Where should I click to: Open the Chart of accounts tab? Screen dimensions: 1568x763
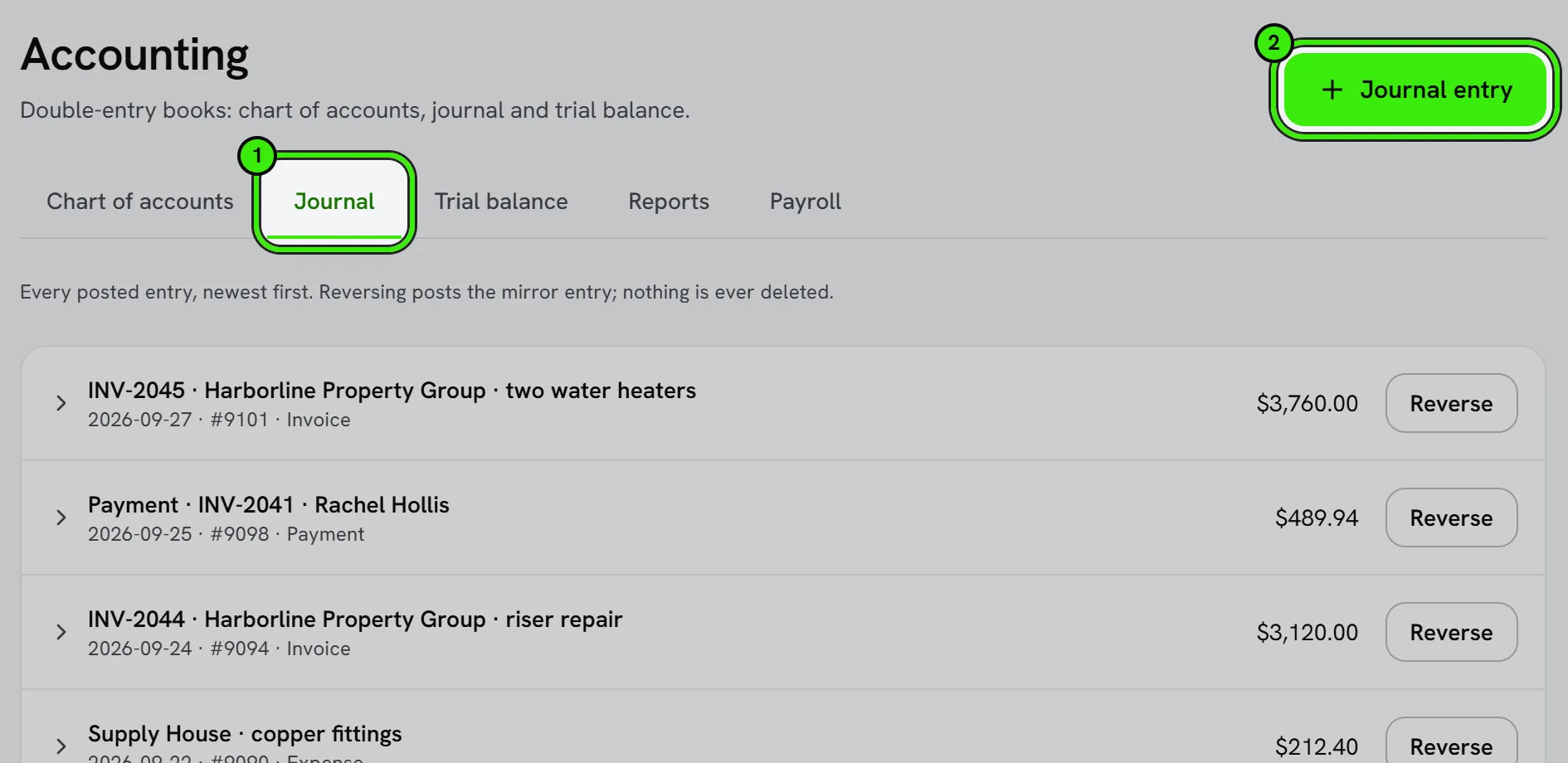tap(140, 202)
